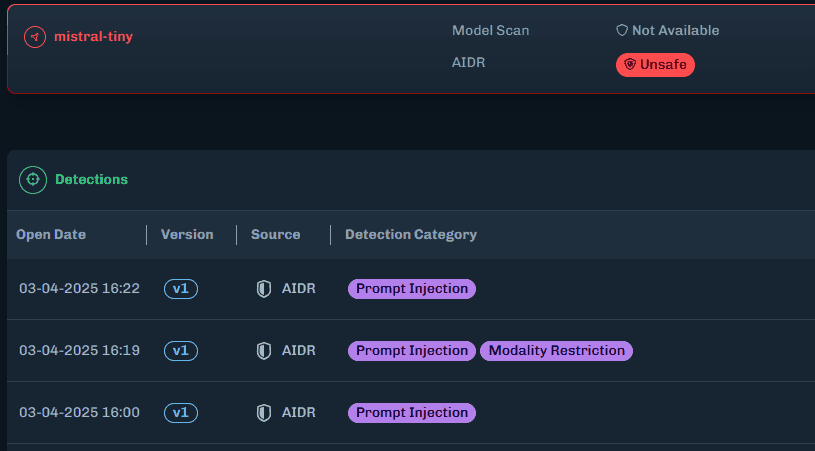Click AIDR source text in 16:19 row
This screenshot has height=451, width=815.
tap(298, 350)
